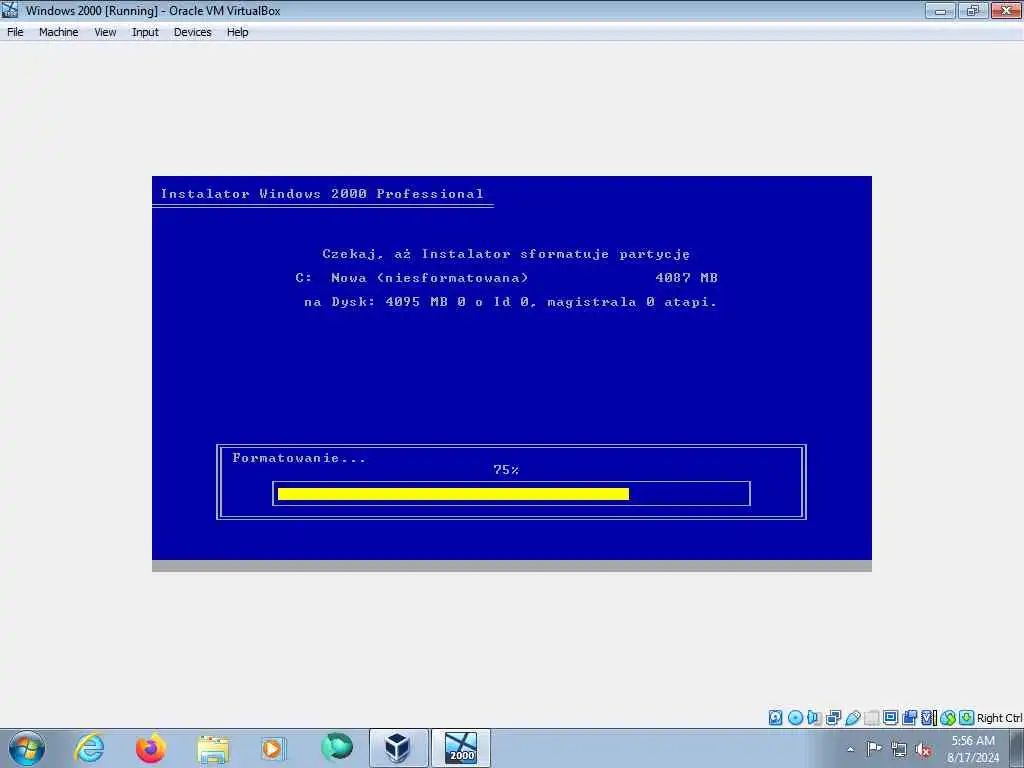Screen dimensions: 1024x768
Task: Open the Windows Start menu orb
Action: [x=27, y=748]
